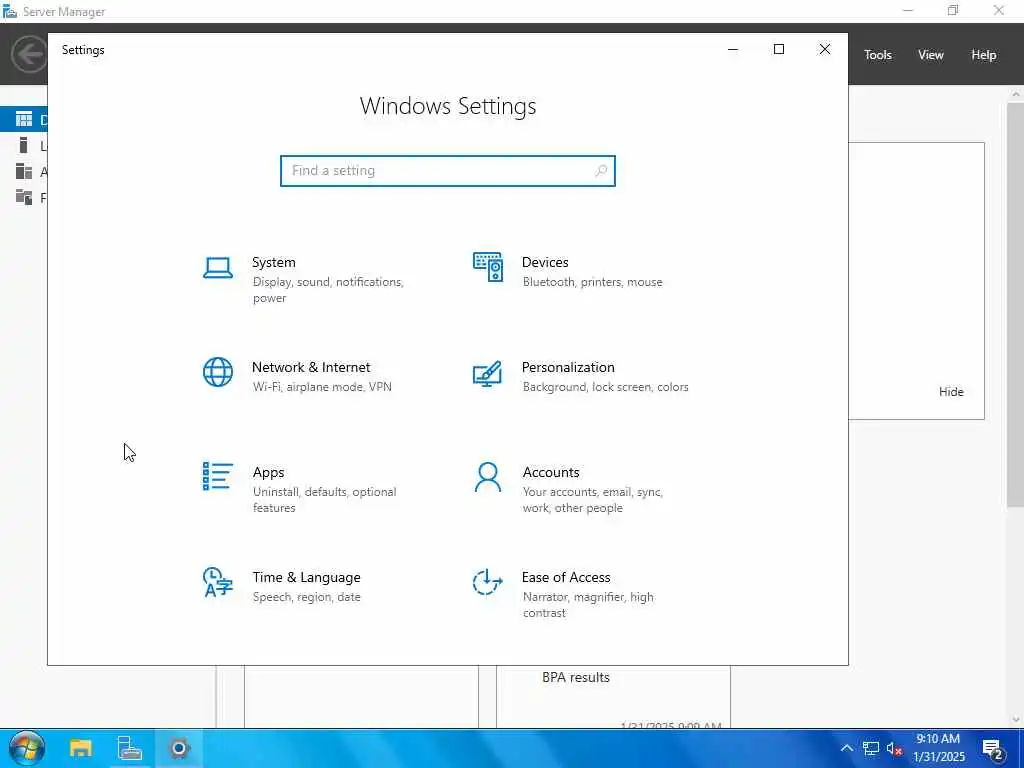This screenshot has width=1024, height=768.
Task: Show hidden tray icons chevron
Action: click(847, 748)
